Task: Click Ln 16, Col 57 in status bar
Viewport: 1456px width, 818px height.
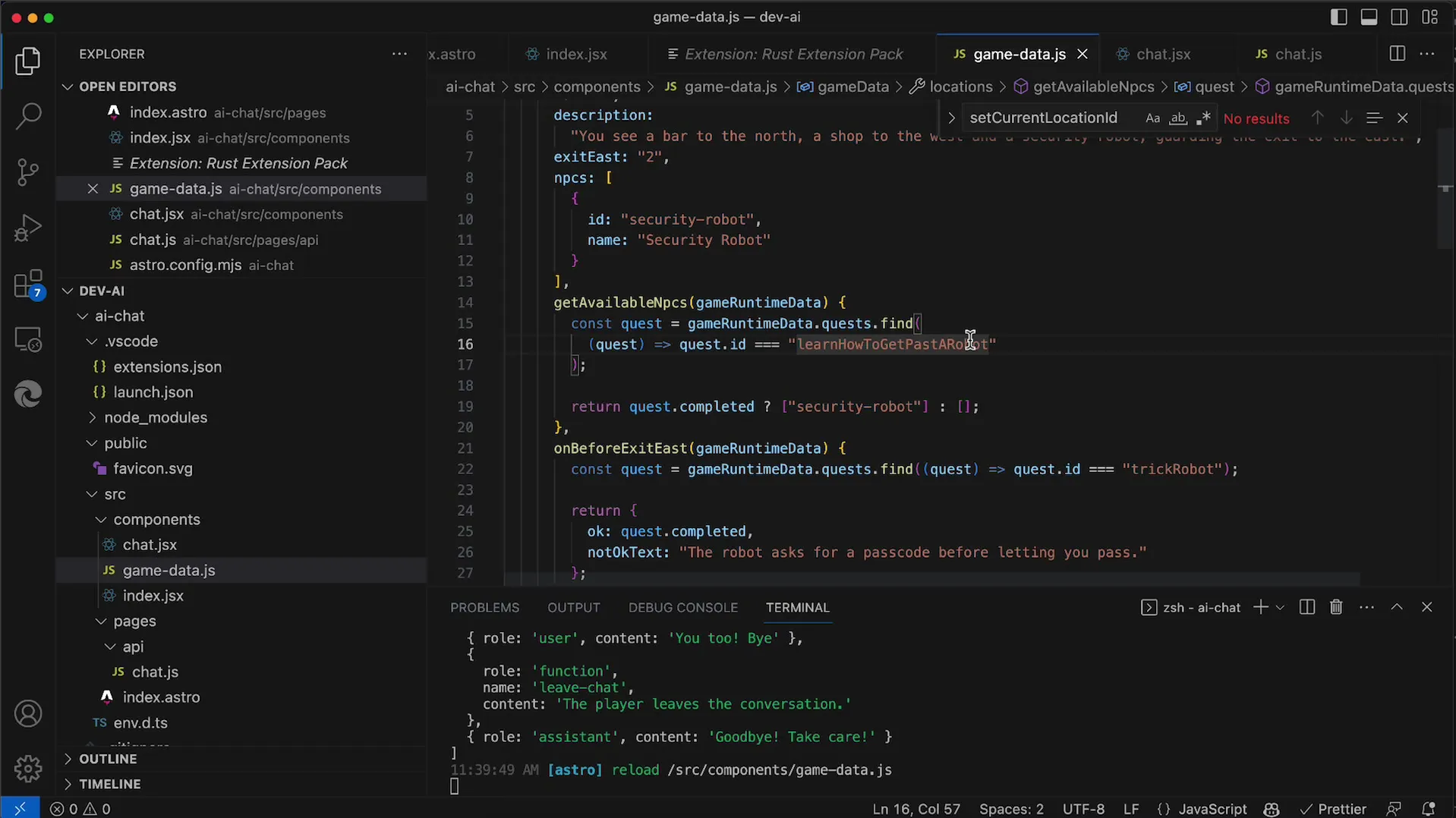Action: pyautogui.click(x=916, y=809)
